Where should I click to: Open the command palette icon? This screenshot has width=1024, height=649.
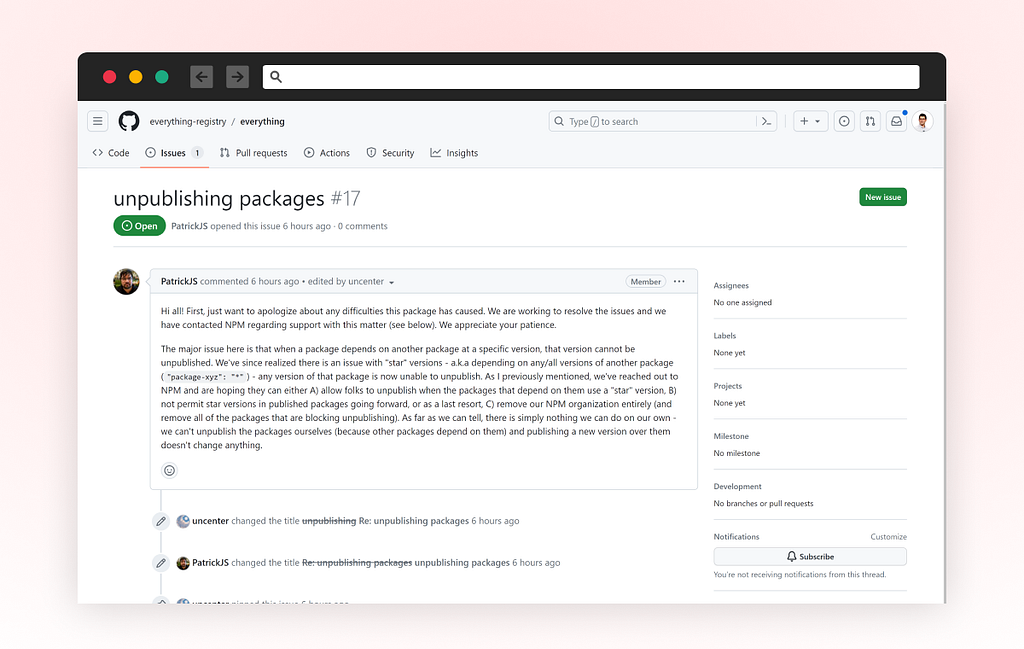[x=767, y=121]
